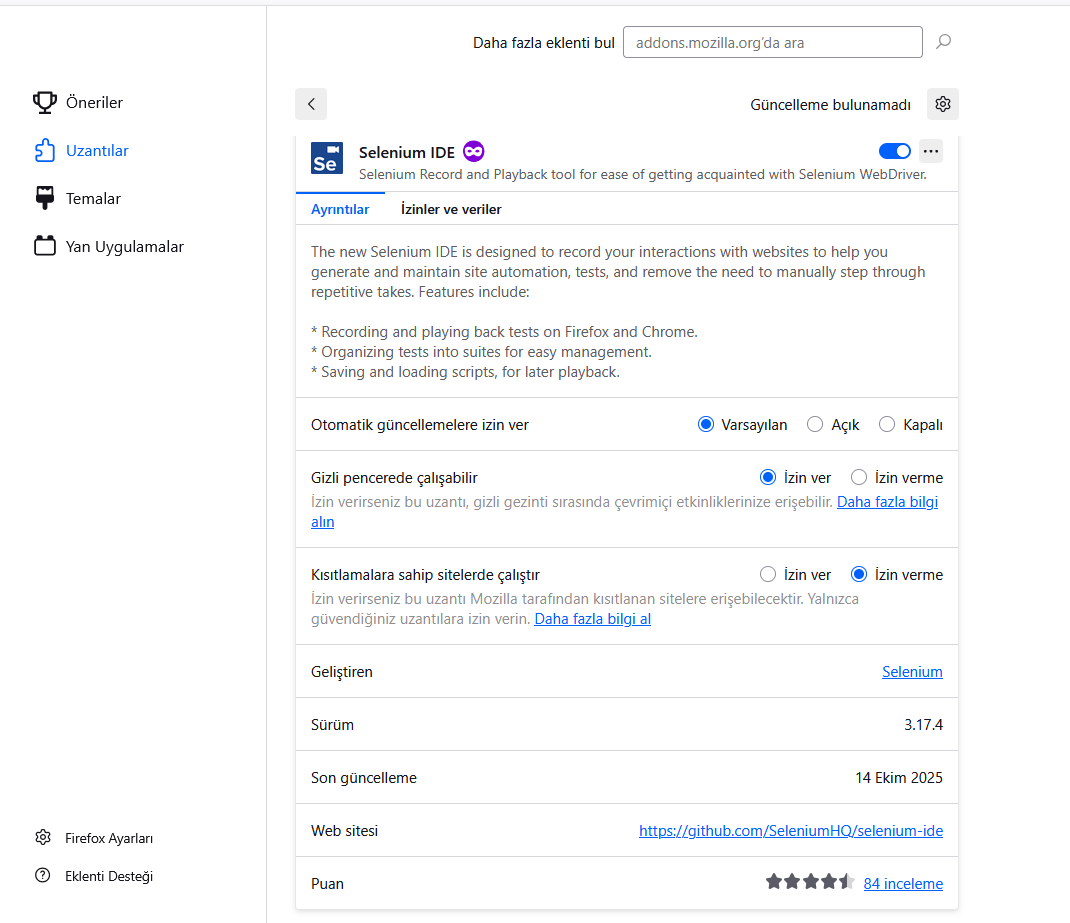Click the Selenium IDE logo icon
This screenshot has height=923, width=1070.
coord(327,158)
